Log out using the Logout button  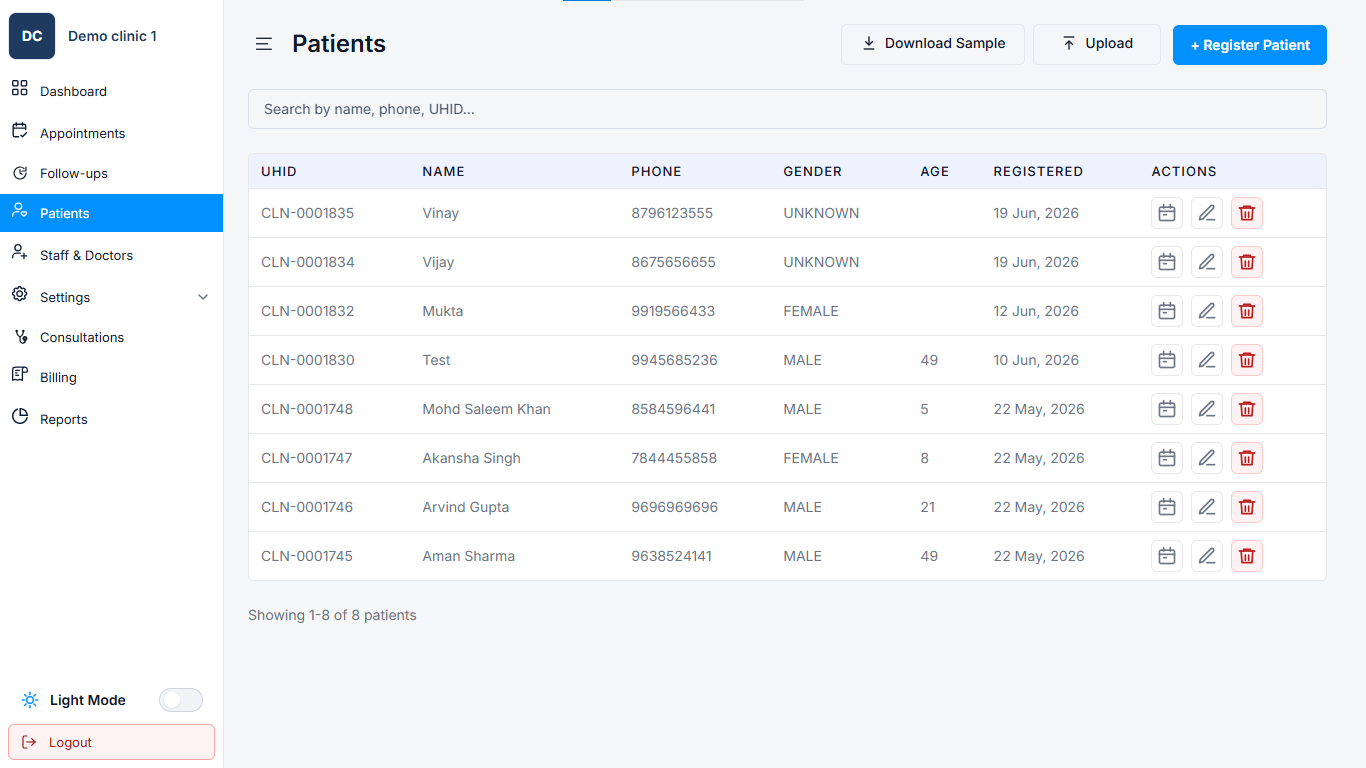111,742
